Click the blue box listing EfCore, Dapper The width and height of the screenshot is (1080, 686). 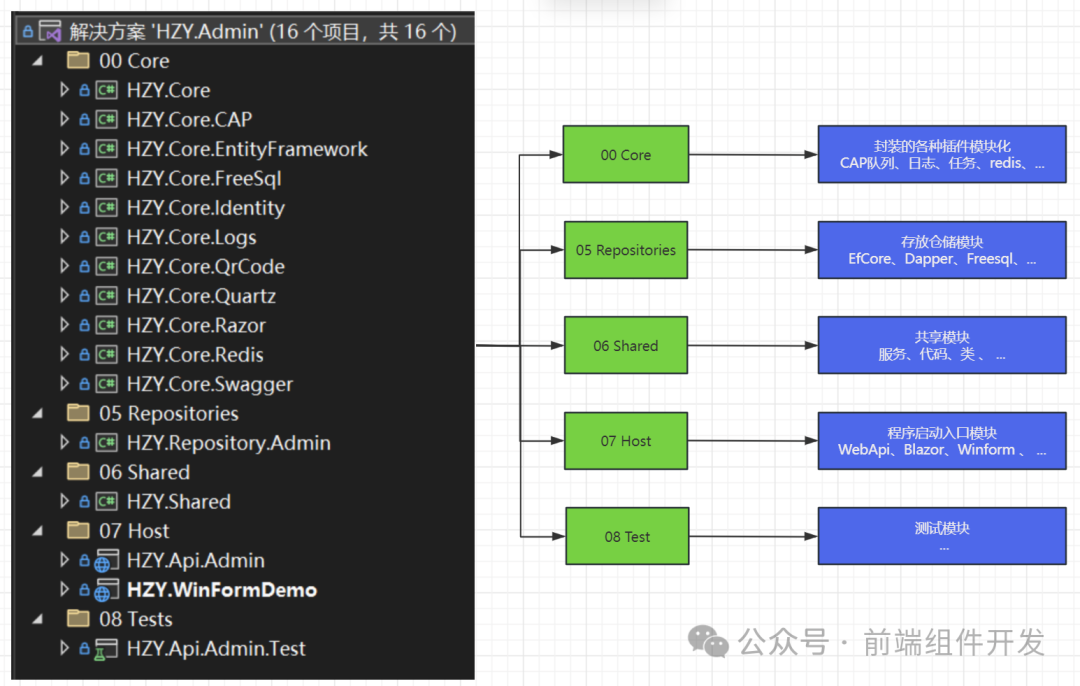point(942,250)
